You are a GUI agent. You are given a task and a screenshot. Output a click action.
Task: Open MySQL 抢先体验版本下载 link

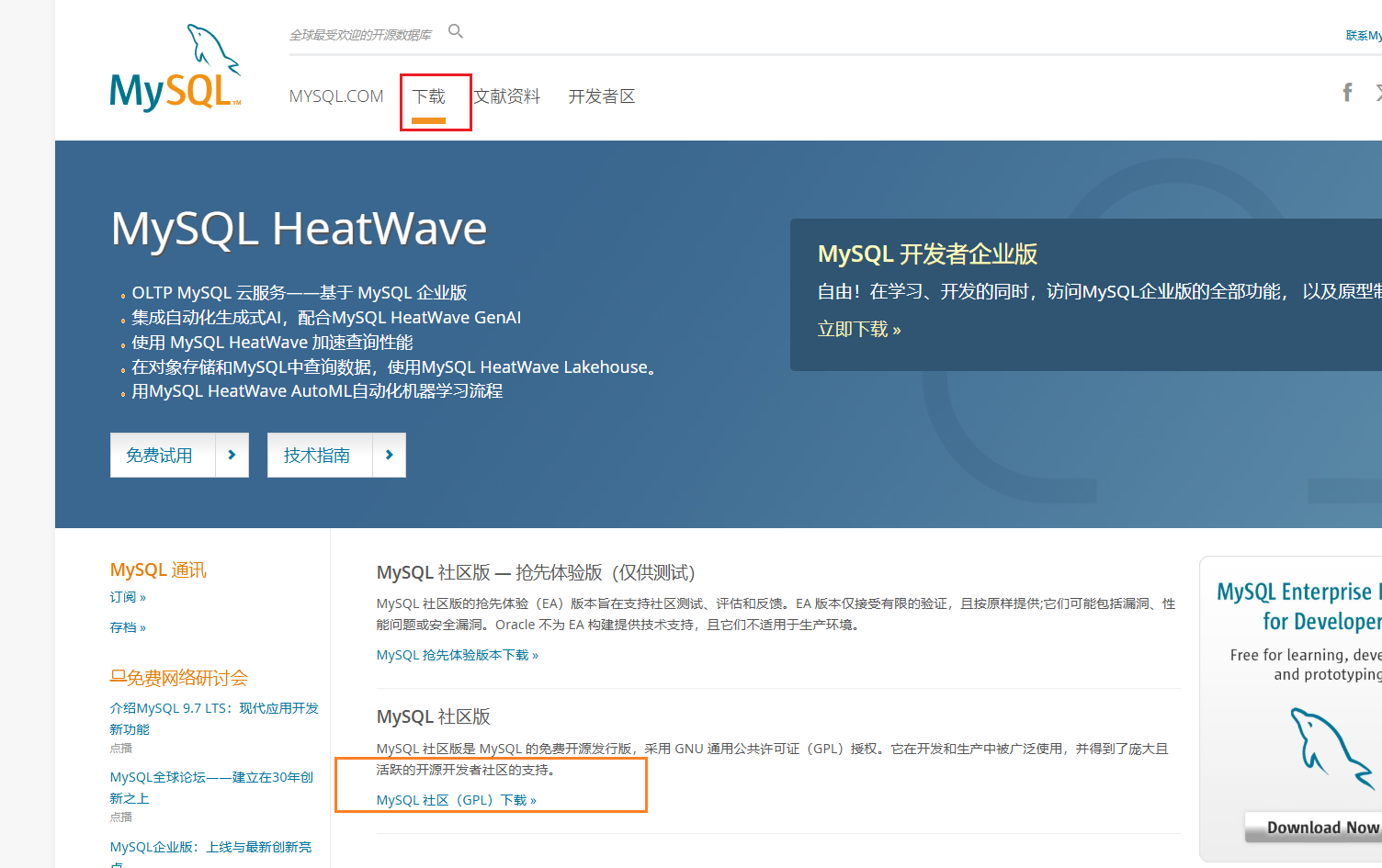pyautogui.click(x=458, y=655)
